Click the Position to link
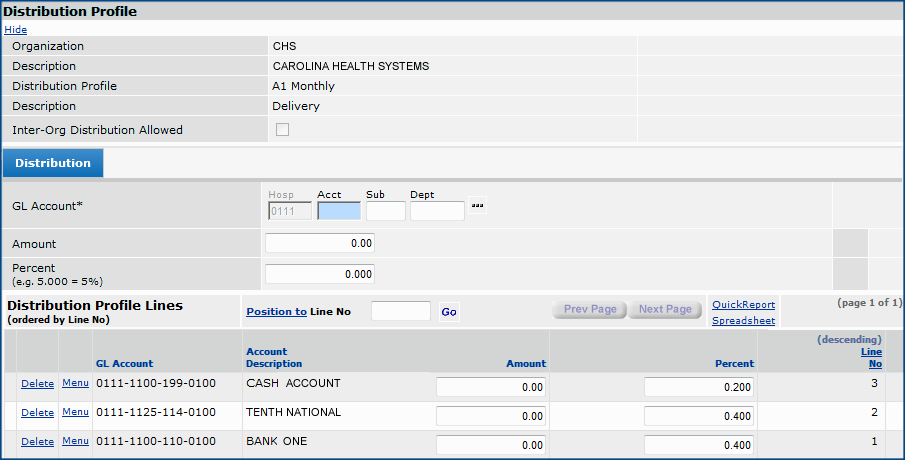Image resolution: width=905 pixels, height=460 pixels. [276, 312]
